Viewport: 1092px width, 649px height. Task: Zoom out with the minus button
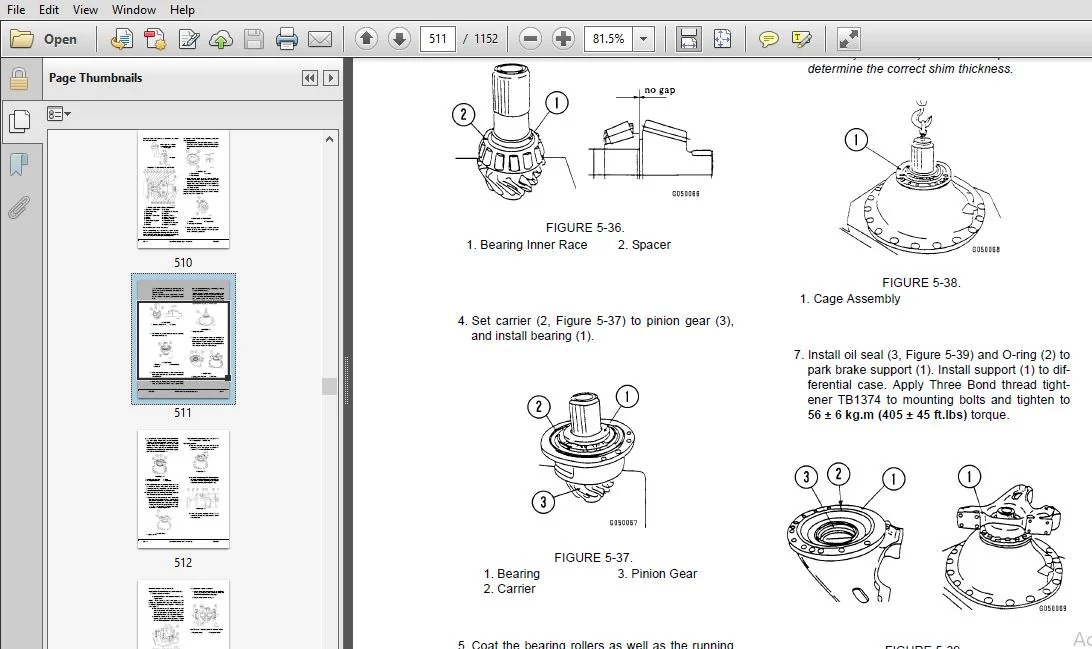[x=530, y=38]
